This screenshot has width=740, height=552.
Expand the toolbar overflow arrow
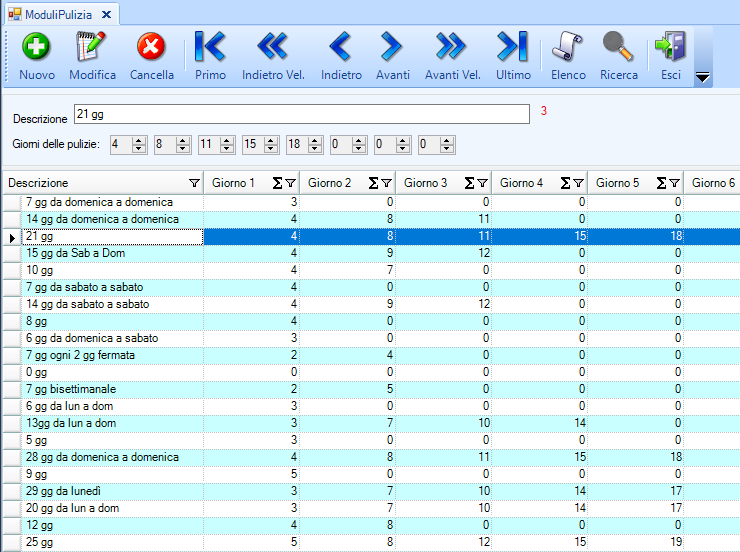(702, 77)
